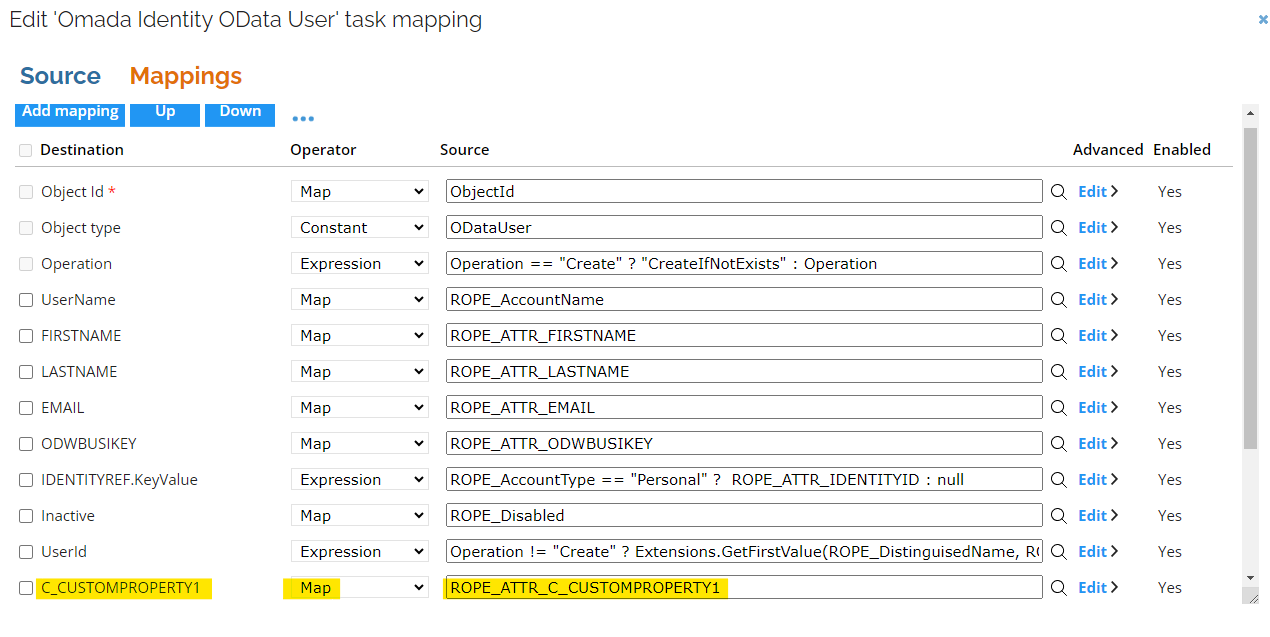Click the ODataUser source input field
The width and height of the screenshot is (1270, 637).
click(744, 228)
